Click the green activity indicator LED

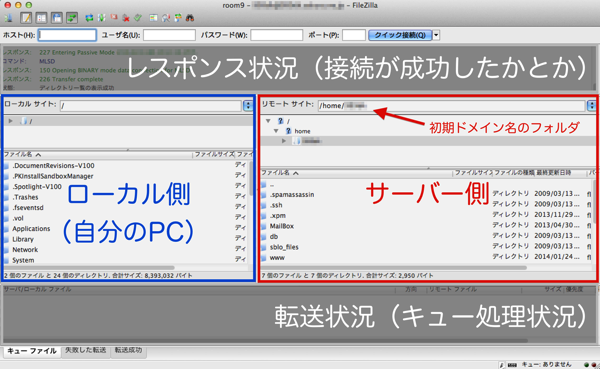pos(587,365)
